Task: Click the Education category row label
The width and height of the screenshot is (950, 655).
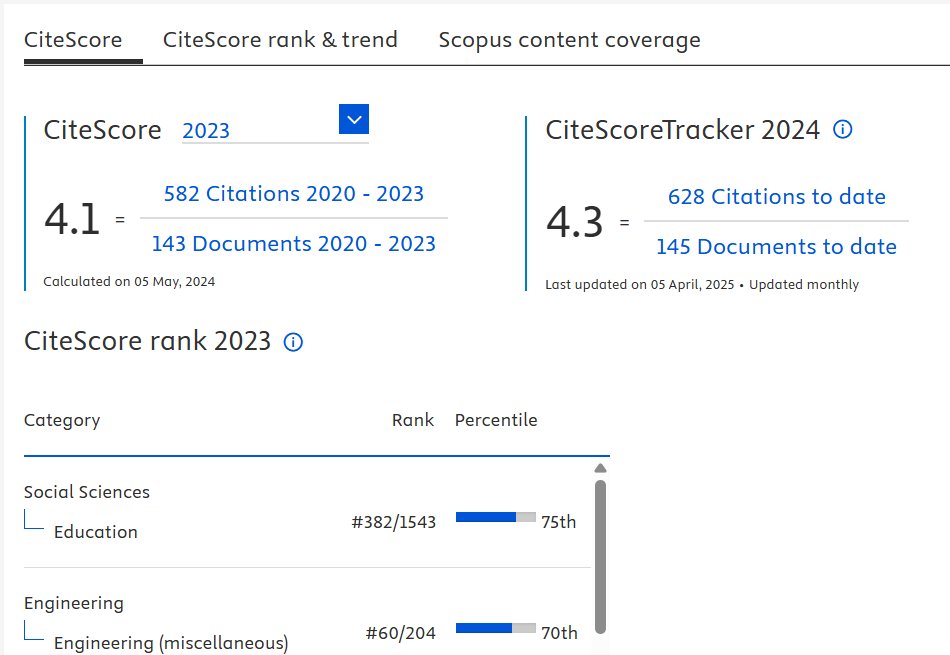Action: 96,532
